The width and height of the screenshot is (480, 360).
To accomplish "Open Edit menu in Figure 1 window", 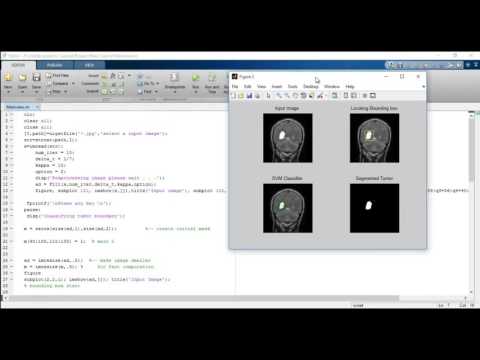I will (x=247, y=86).
